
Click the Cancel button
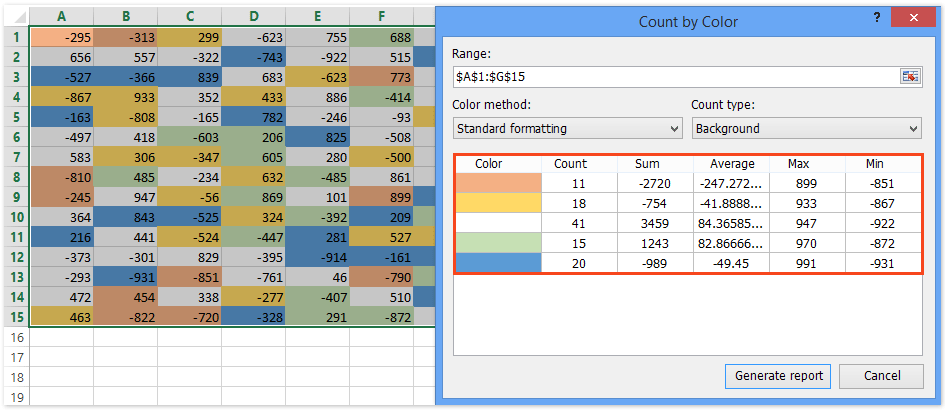click(881, 376)
